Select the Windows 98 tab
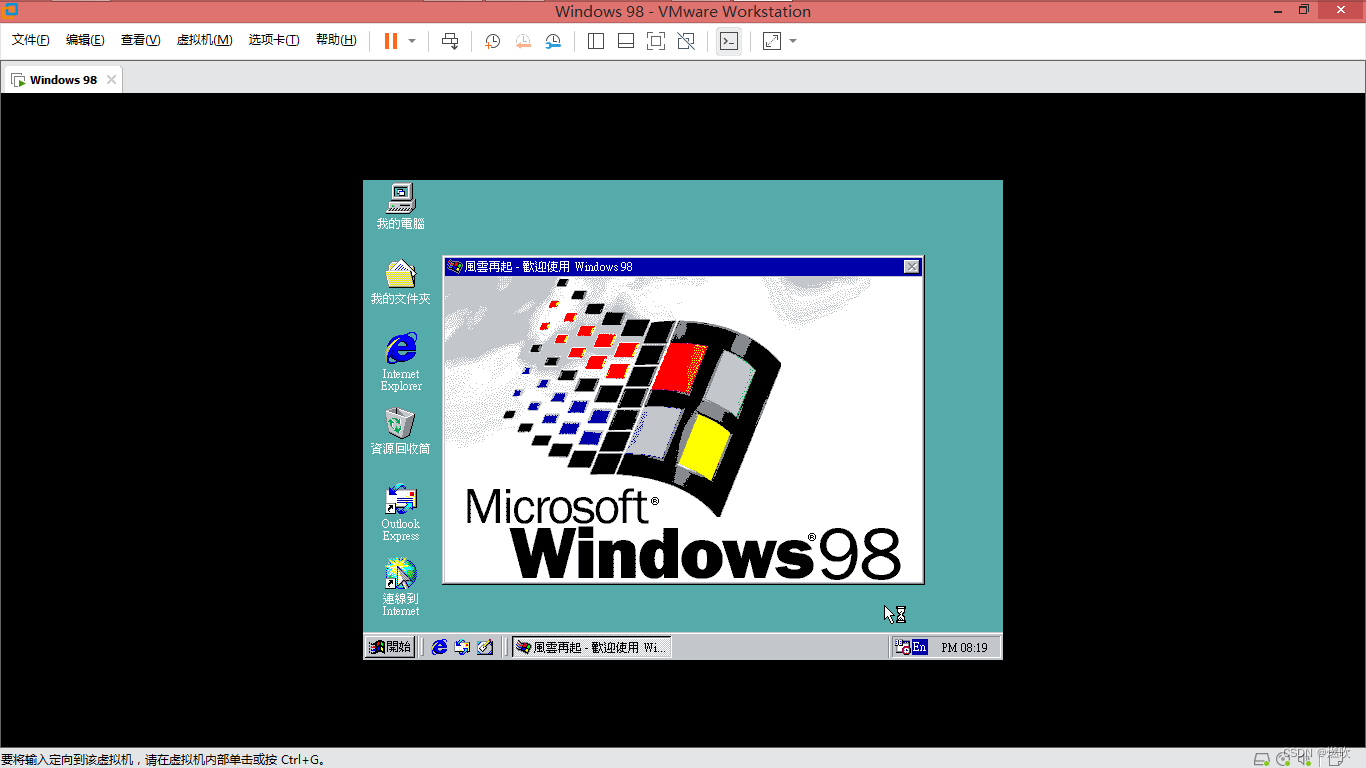This screenshot has width=1366, height=768. pos(62,79)
